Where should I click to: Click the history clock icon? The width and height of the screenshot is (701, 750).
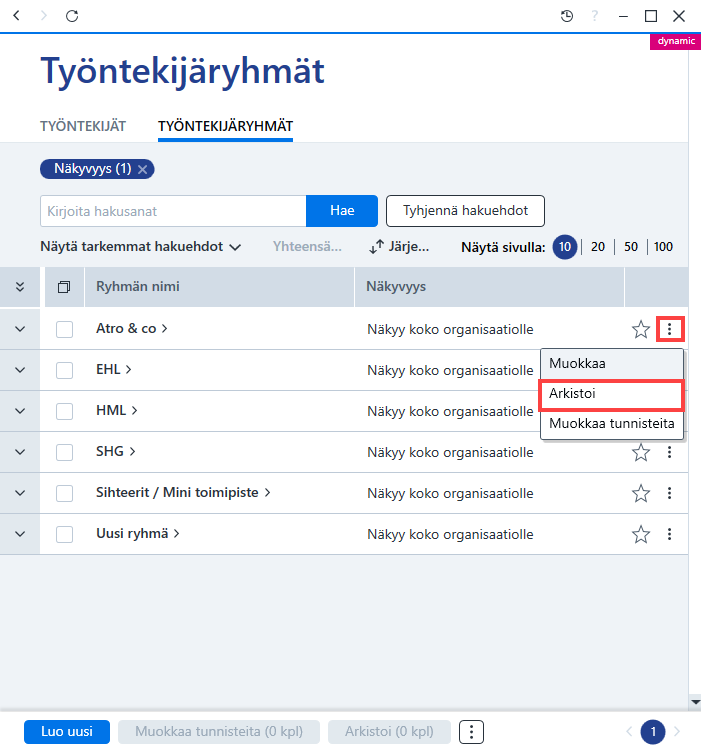coord(567,16)
